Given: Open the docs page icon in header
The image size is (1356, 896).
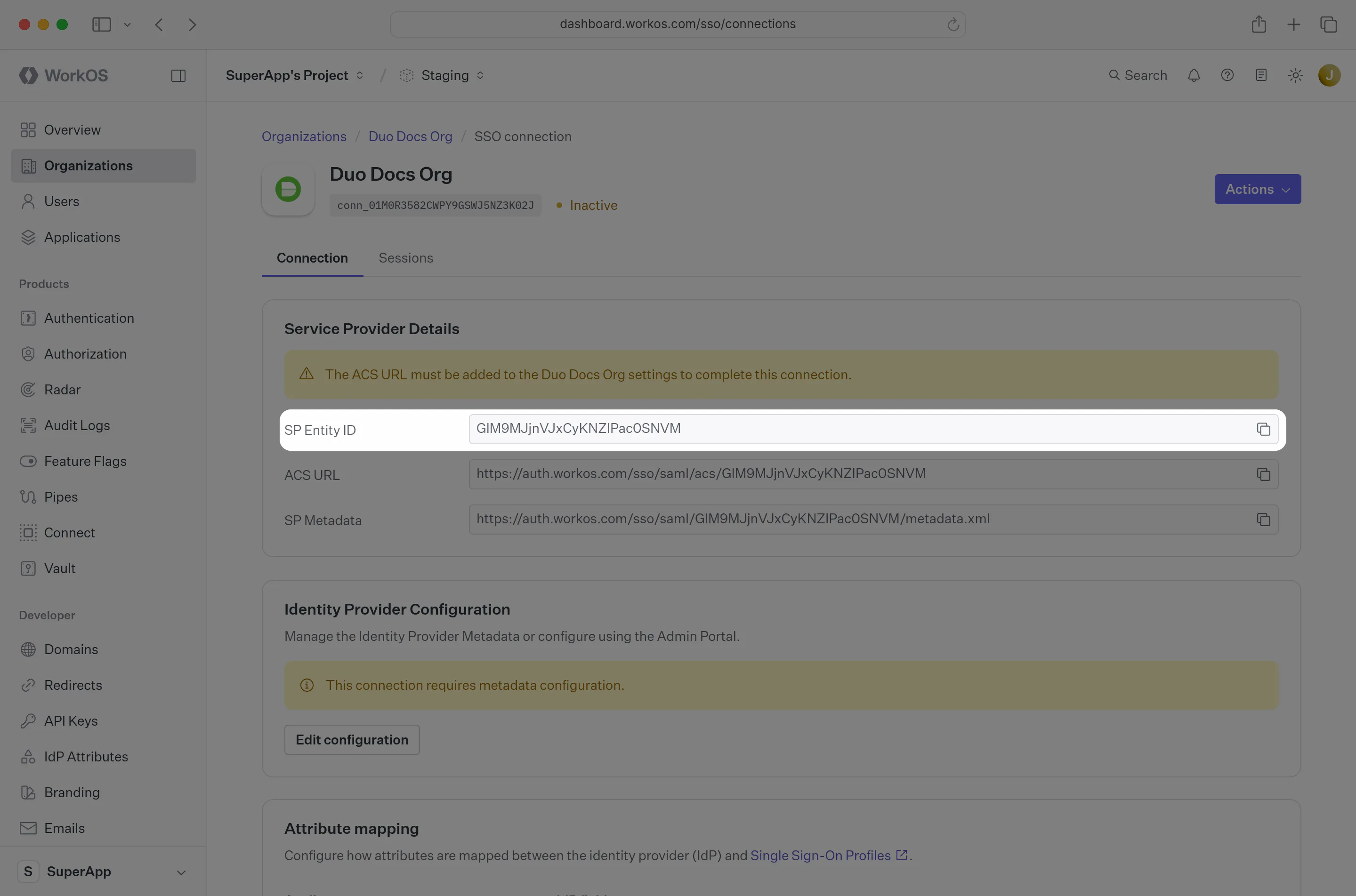Looking at the screenshot, I should click(x=1261, y=75).
